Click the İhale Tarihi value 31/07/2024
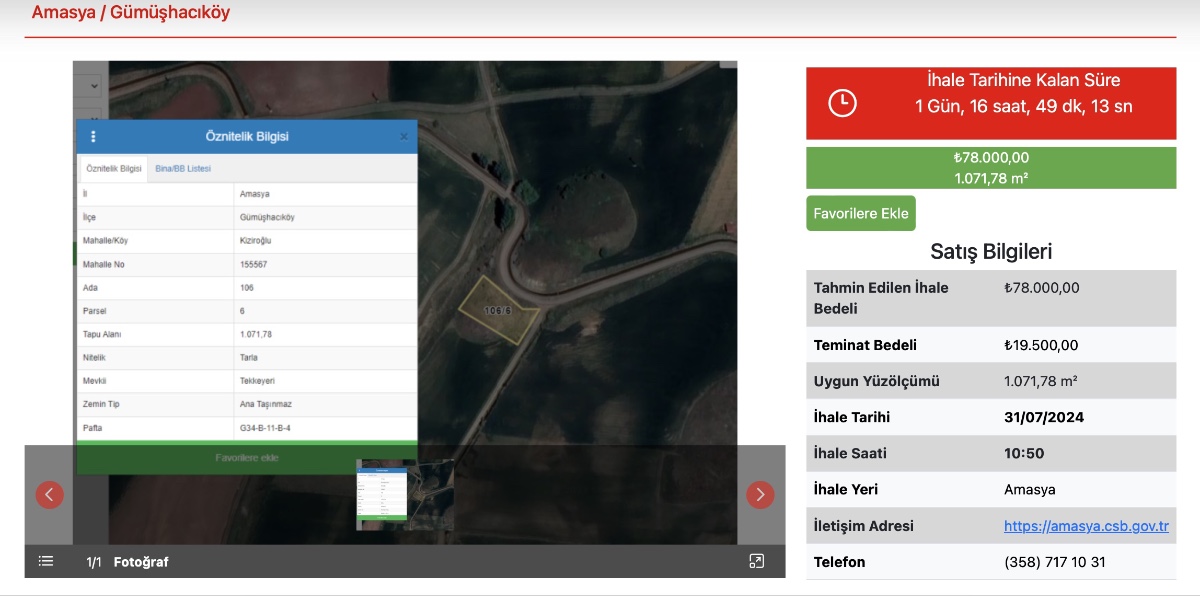Screen dimensions: 1200x596 tap(1043, 417)
